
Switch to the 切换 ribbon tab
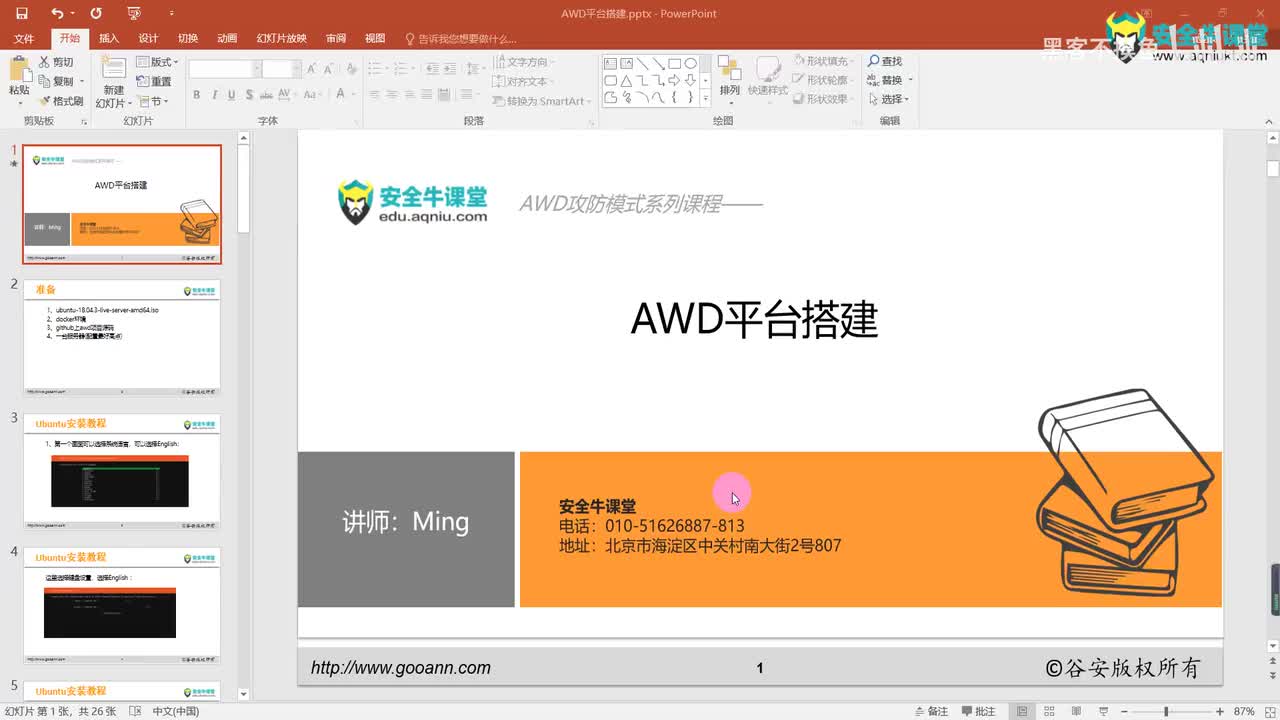click(188, 39)
